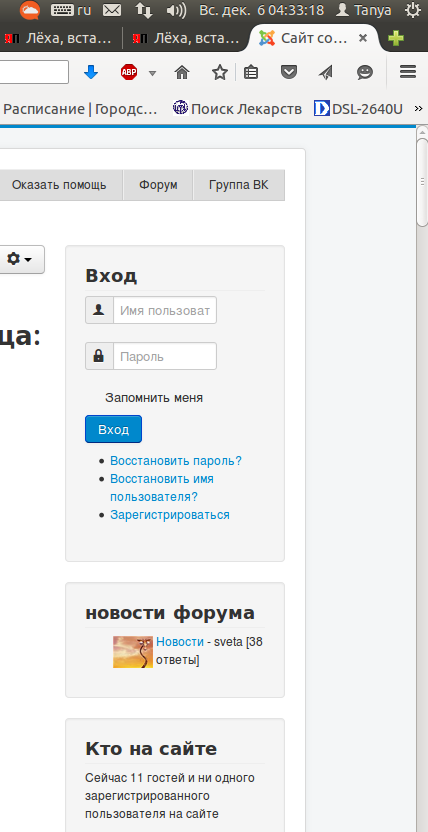Follow 'Восстановить имя пользователя?' link
The width and height of the screenshot is (428, 832).
click(162, 488)
